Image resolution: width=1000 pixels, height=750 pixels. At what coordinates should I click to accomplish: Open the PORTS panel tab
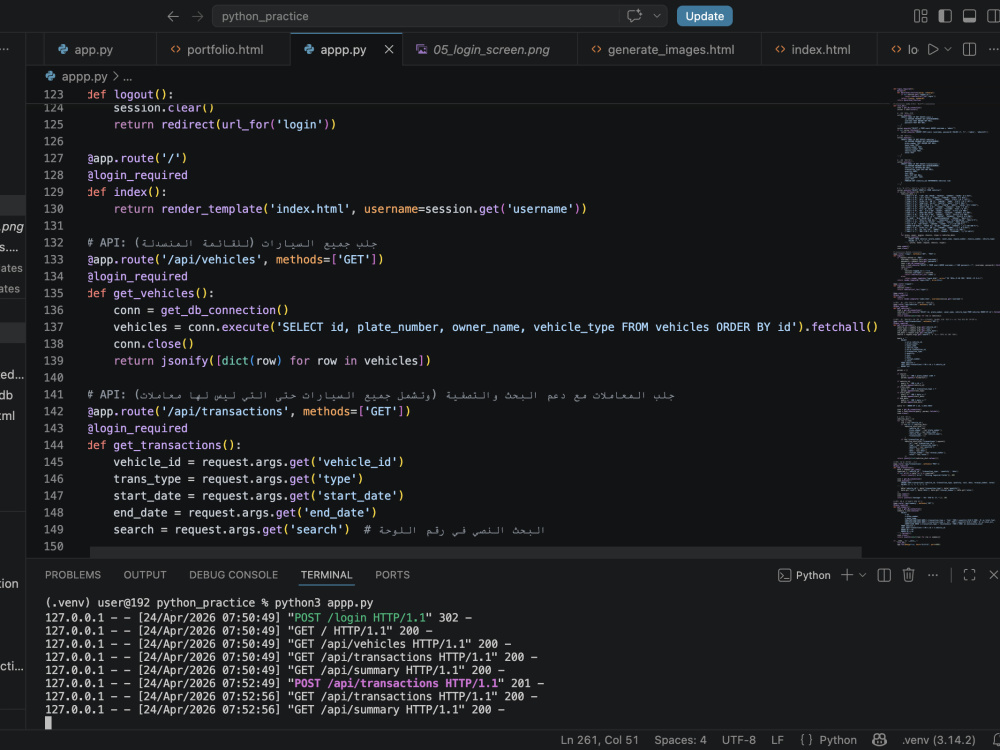click(392, 575)
